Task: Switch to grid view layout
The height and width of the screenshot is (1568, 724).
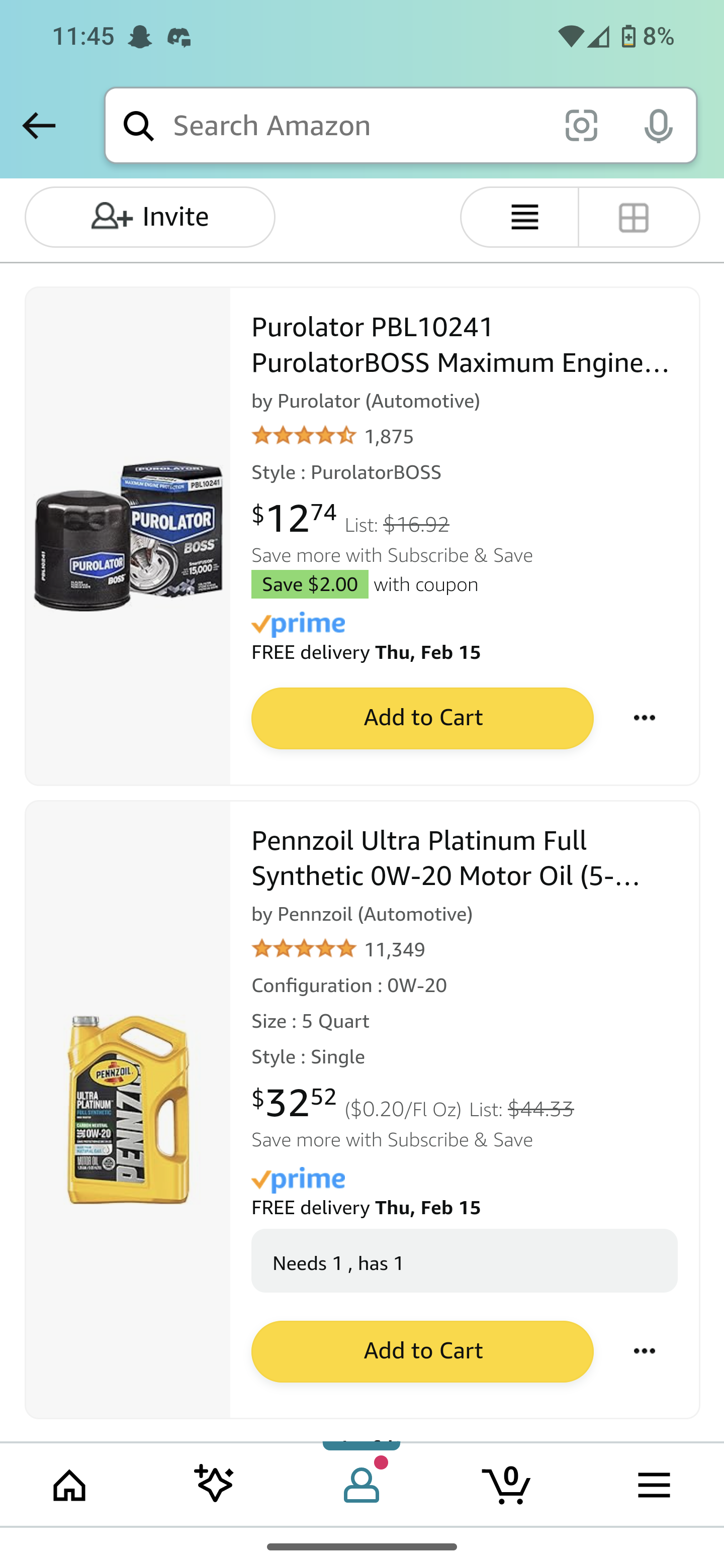Action: click(635, 217)
